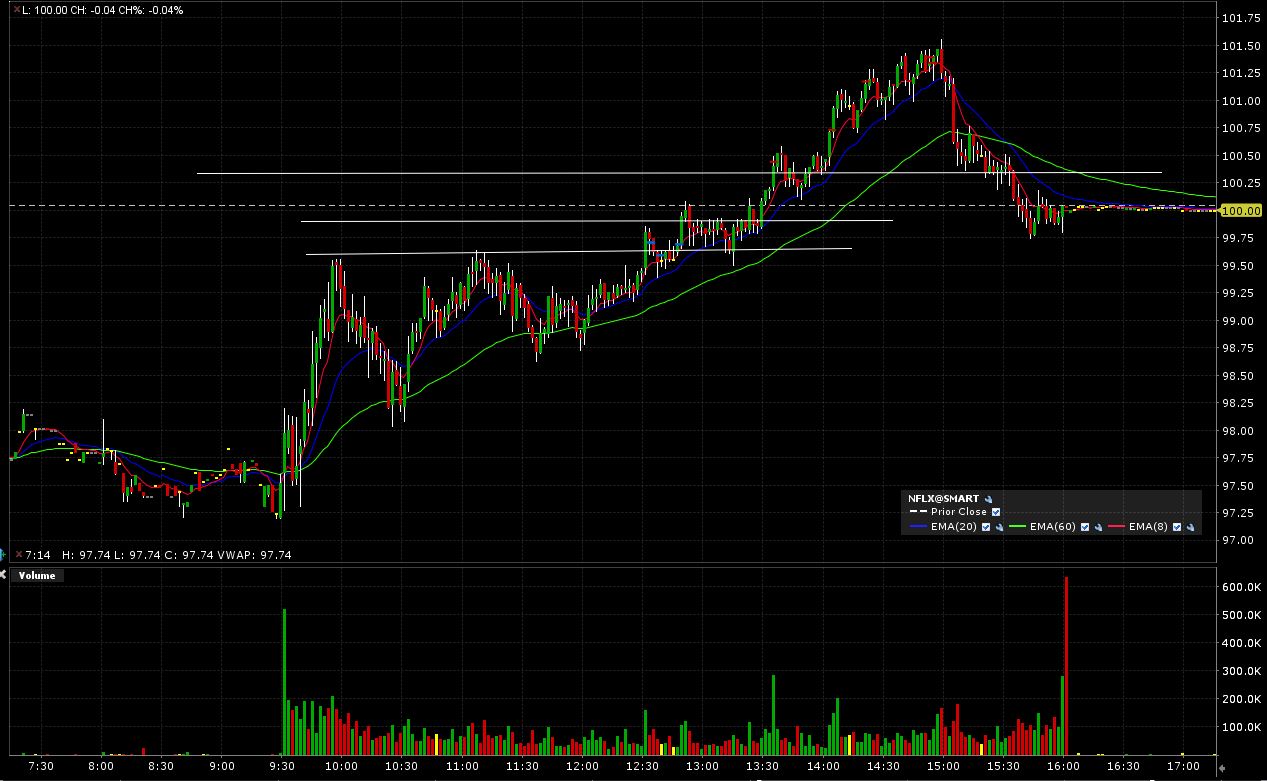Close the Volume sub-panel with X

click(x=3, y=575)
